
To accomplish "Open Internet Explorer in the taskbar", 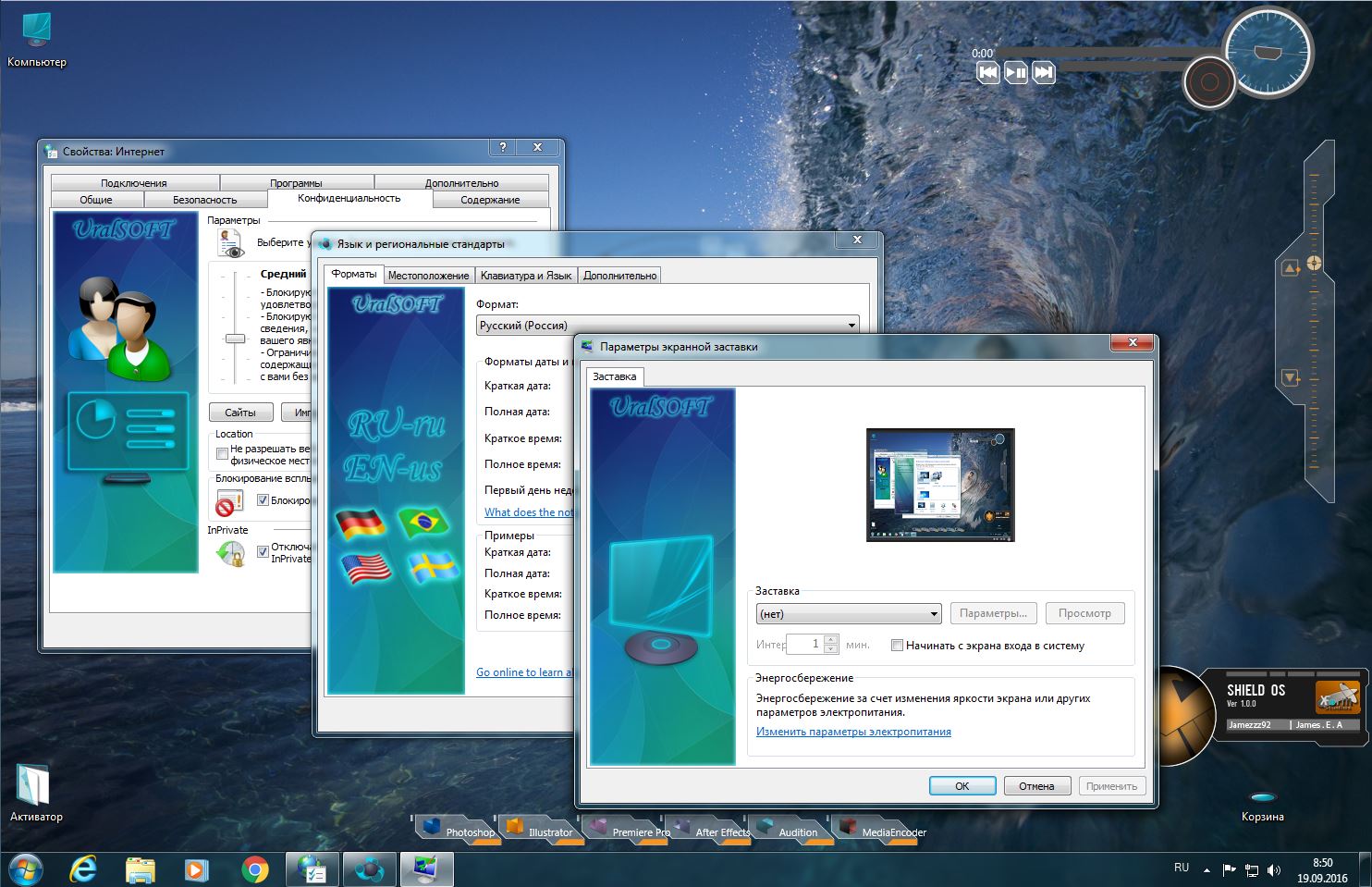I will tap(83, 869).
